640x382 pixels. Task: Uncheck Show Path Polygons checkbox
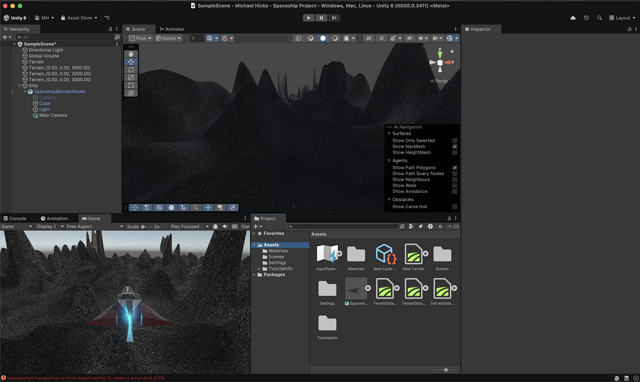454,168
